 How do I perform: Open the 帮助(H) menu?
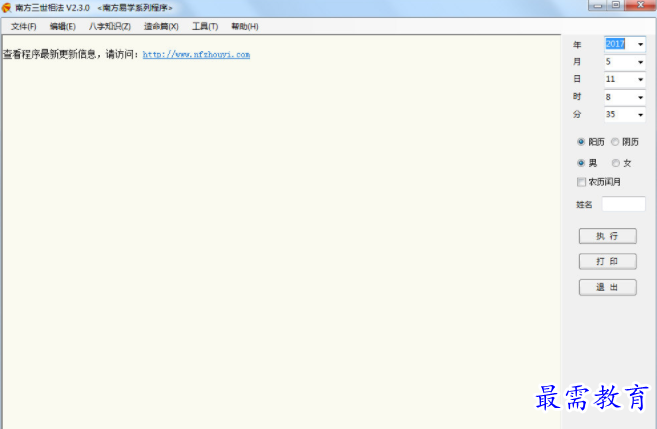245,26
